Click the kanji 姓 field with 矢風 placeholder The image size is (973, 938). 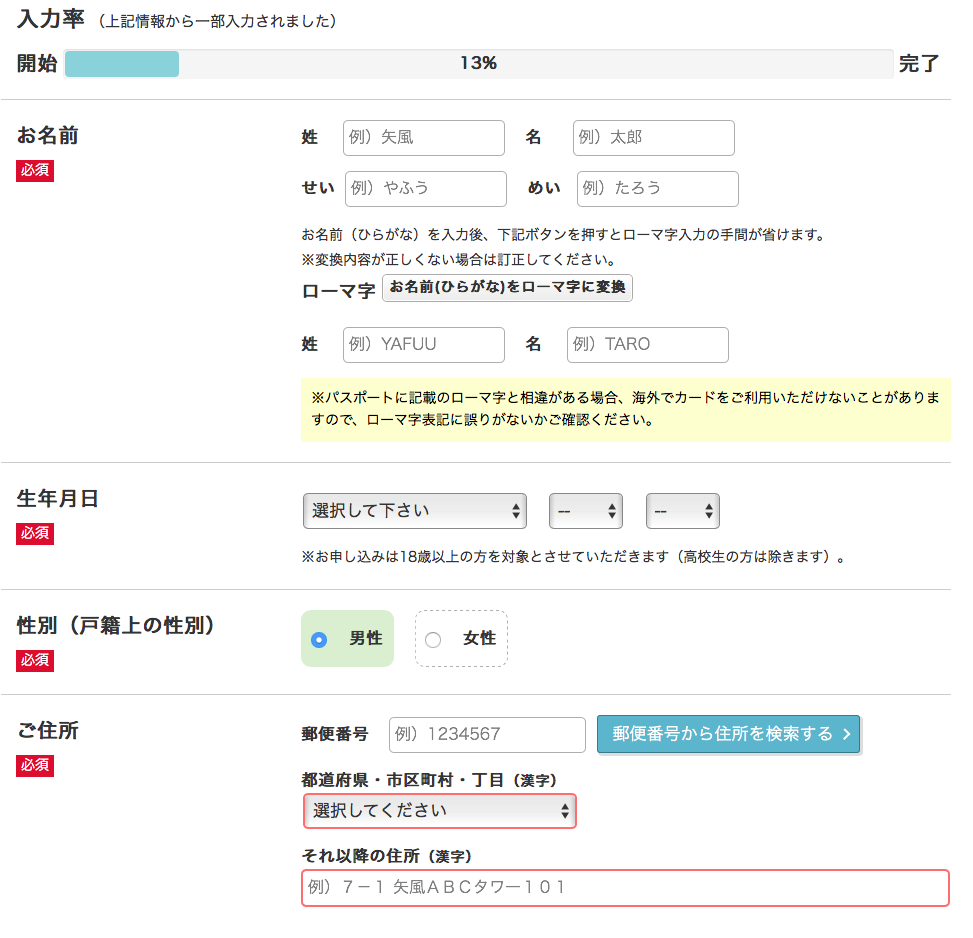click(423, 138)
